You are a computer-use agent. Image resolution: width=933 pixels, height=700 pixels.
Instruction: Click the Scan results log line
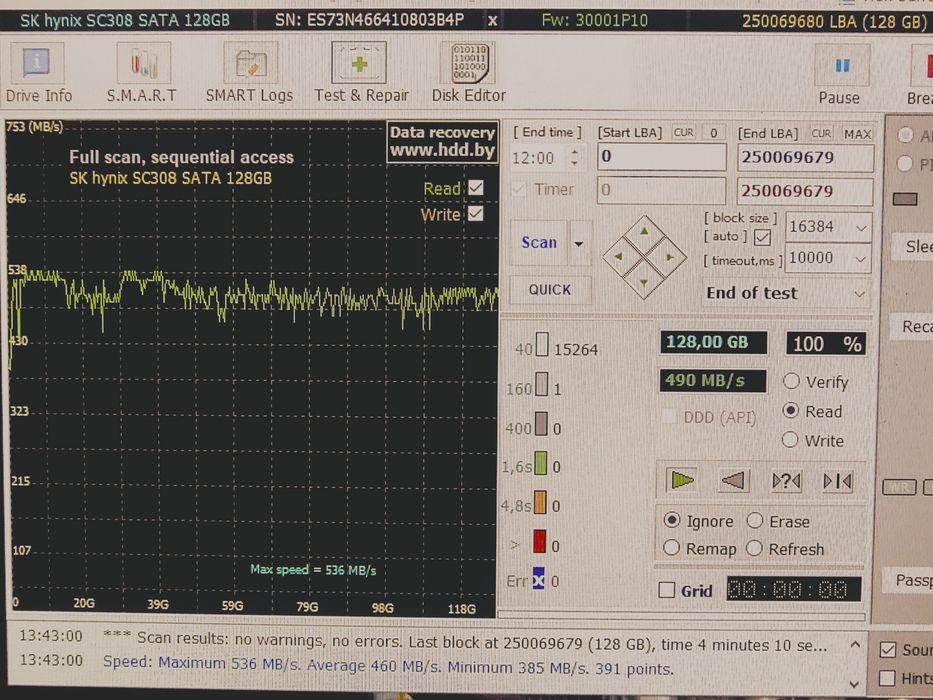tap(464, 641)
